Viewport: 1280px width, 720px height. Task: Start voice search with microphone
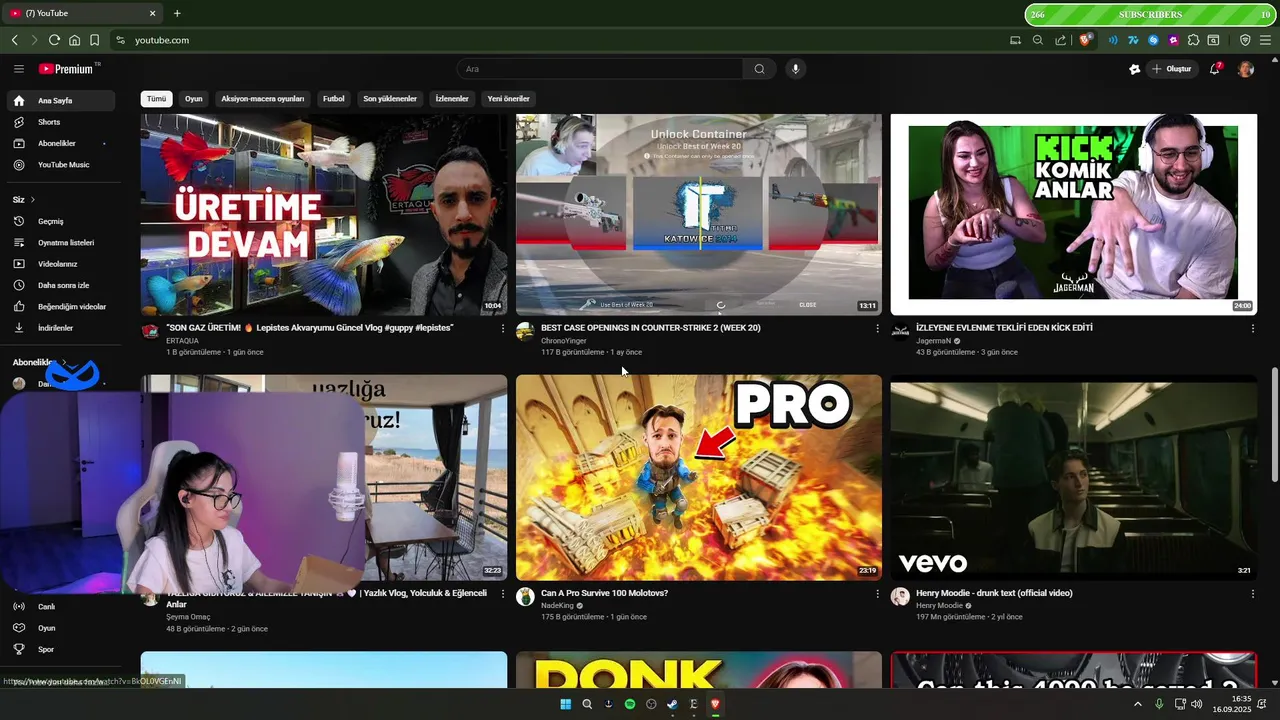[796, 69]
